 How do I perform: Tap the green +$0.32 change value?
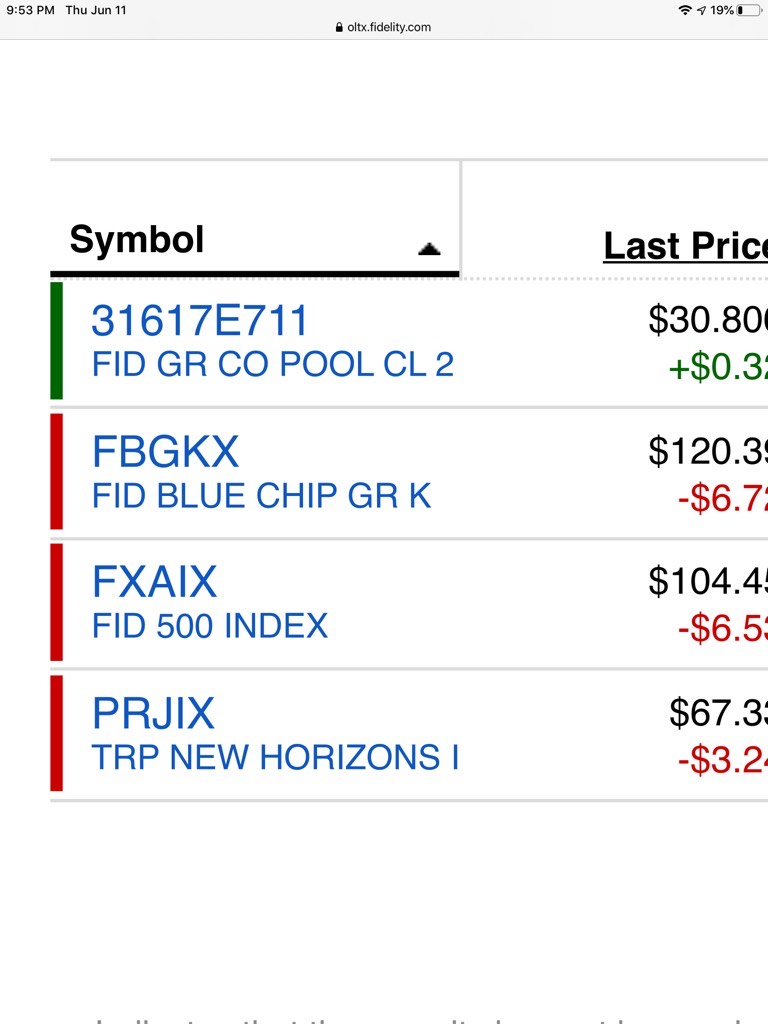coord(718,365)
